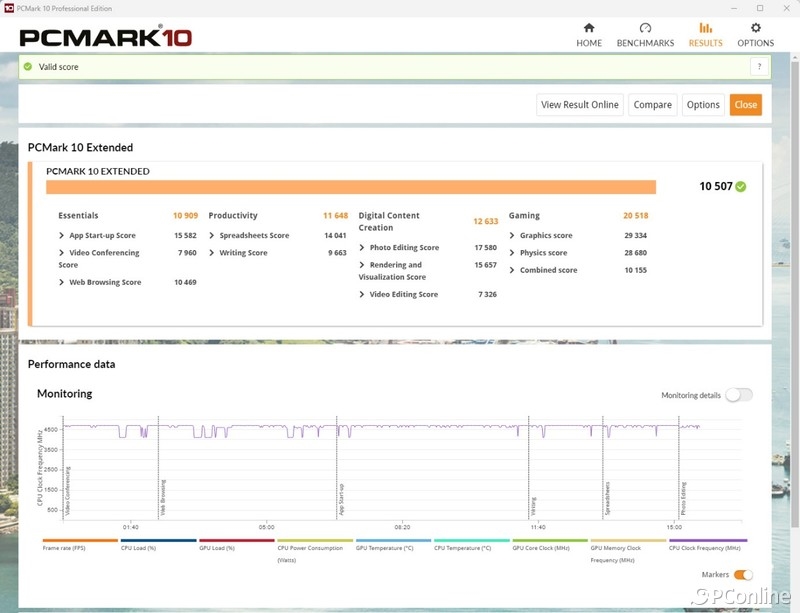Image resolution: width=800 pixels, height=613 pixels.
Task: Expand the Photo Editing Score row
Action: (362, 248)
